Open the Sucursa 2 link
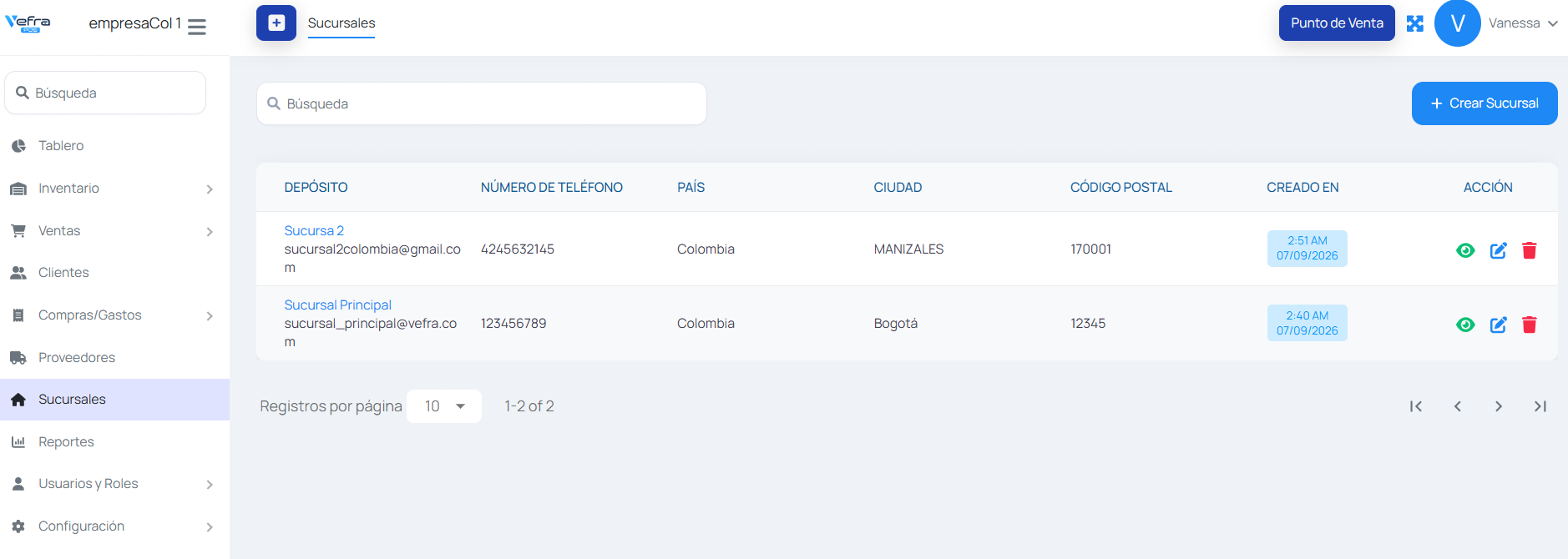The height and width of the screenshot is (559, 1568). (314, 231)
